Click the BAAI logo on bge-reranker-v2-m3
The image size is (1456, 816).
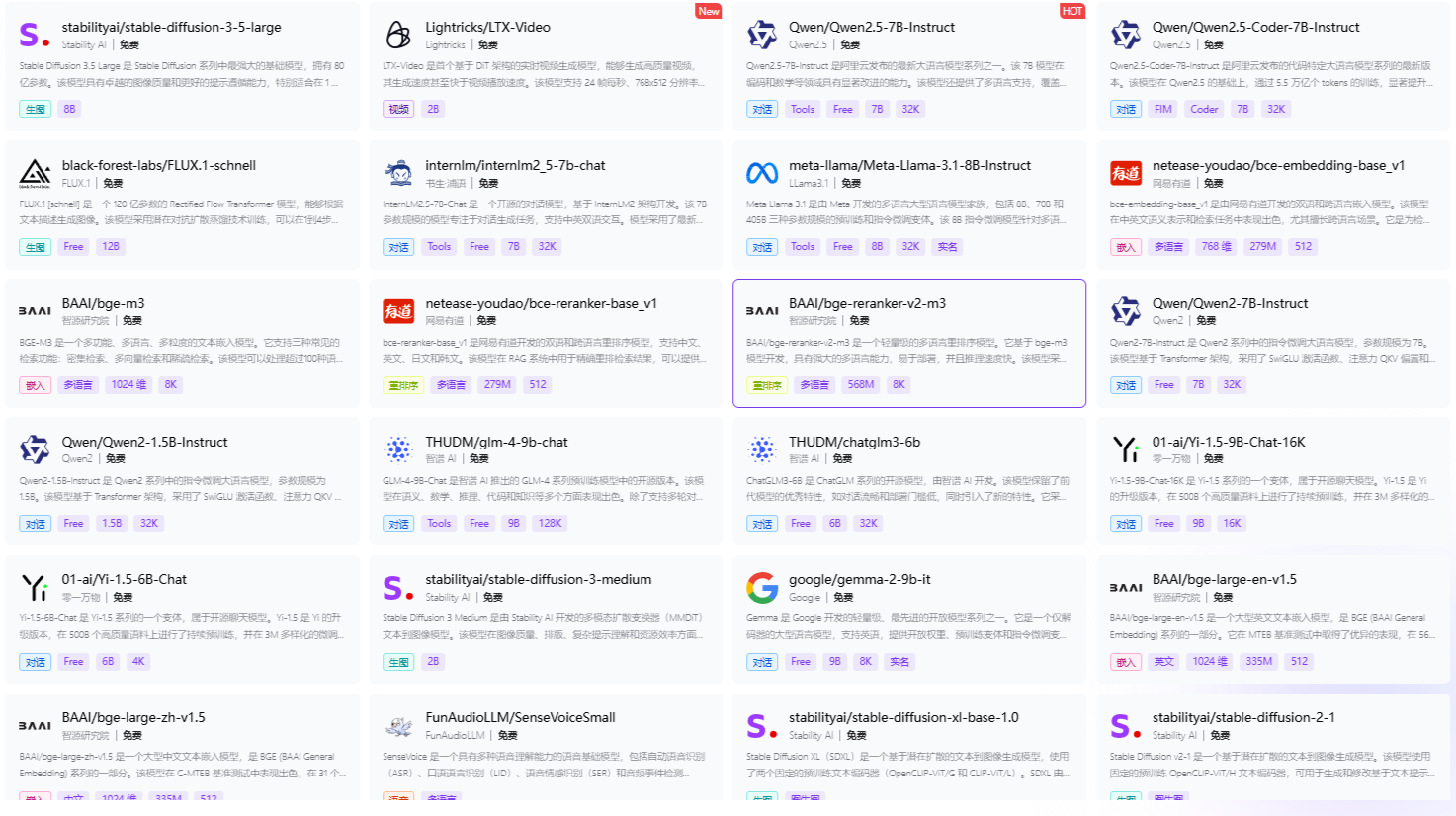click(x=762, y=311)
